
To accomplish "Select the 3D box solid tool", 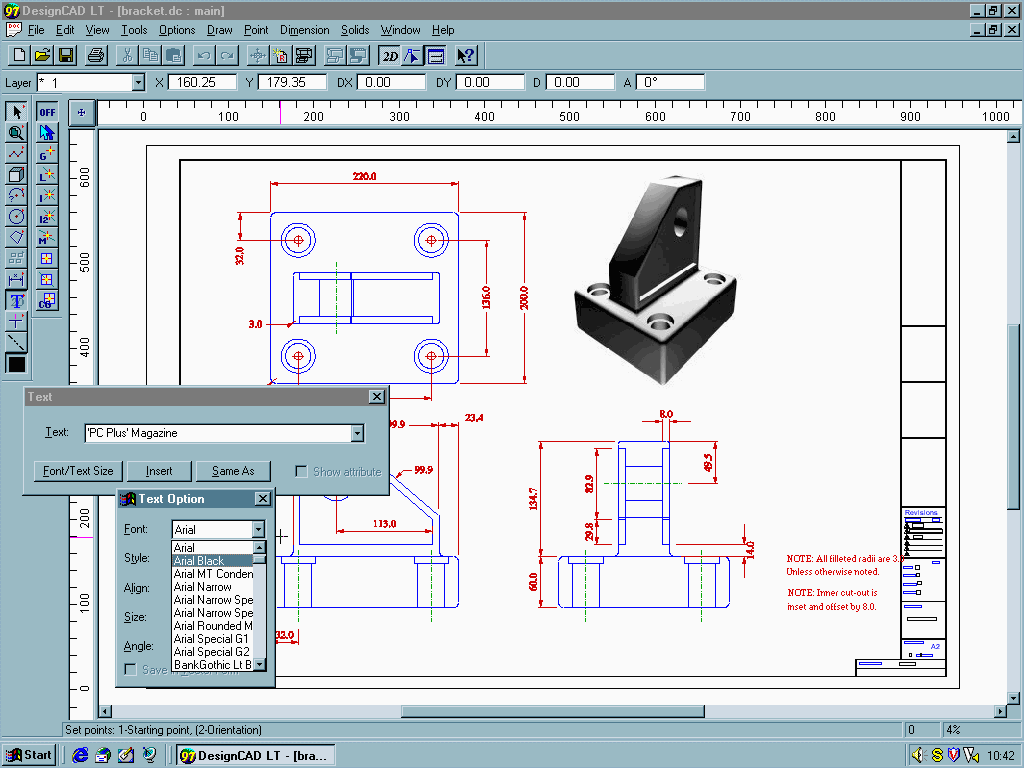I will (16, 174).
